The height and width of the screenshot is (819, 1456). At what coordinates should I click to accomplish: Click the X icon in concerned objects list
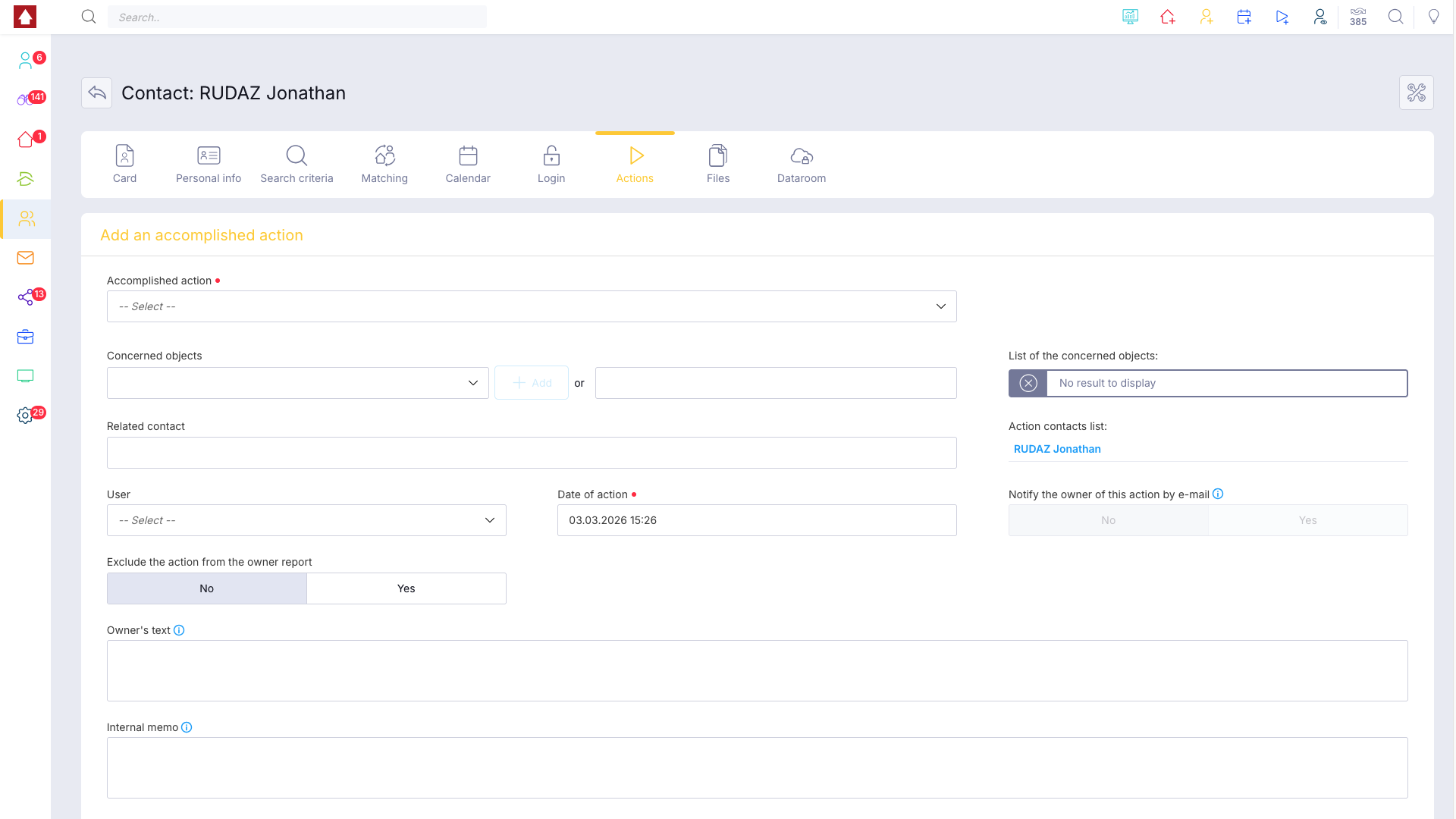coord(1028,383)
